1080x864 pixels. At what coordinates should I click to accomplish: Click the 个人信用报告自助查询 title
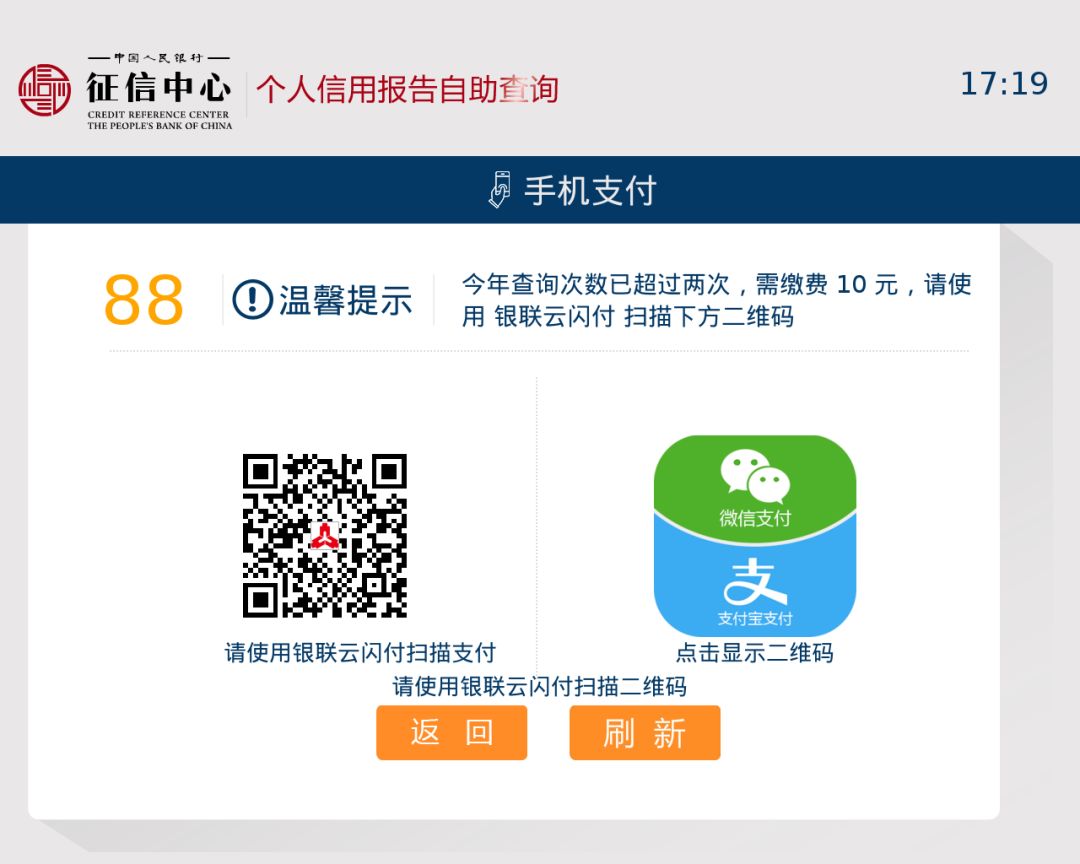coord(407,90)
